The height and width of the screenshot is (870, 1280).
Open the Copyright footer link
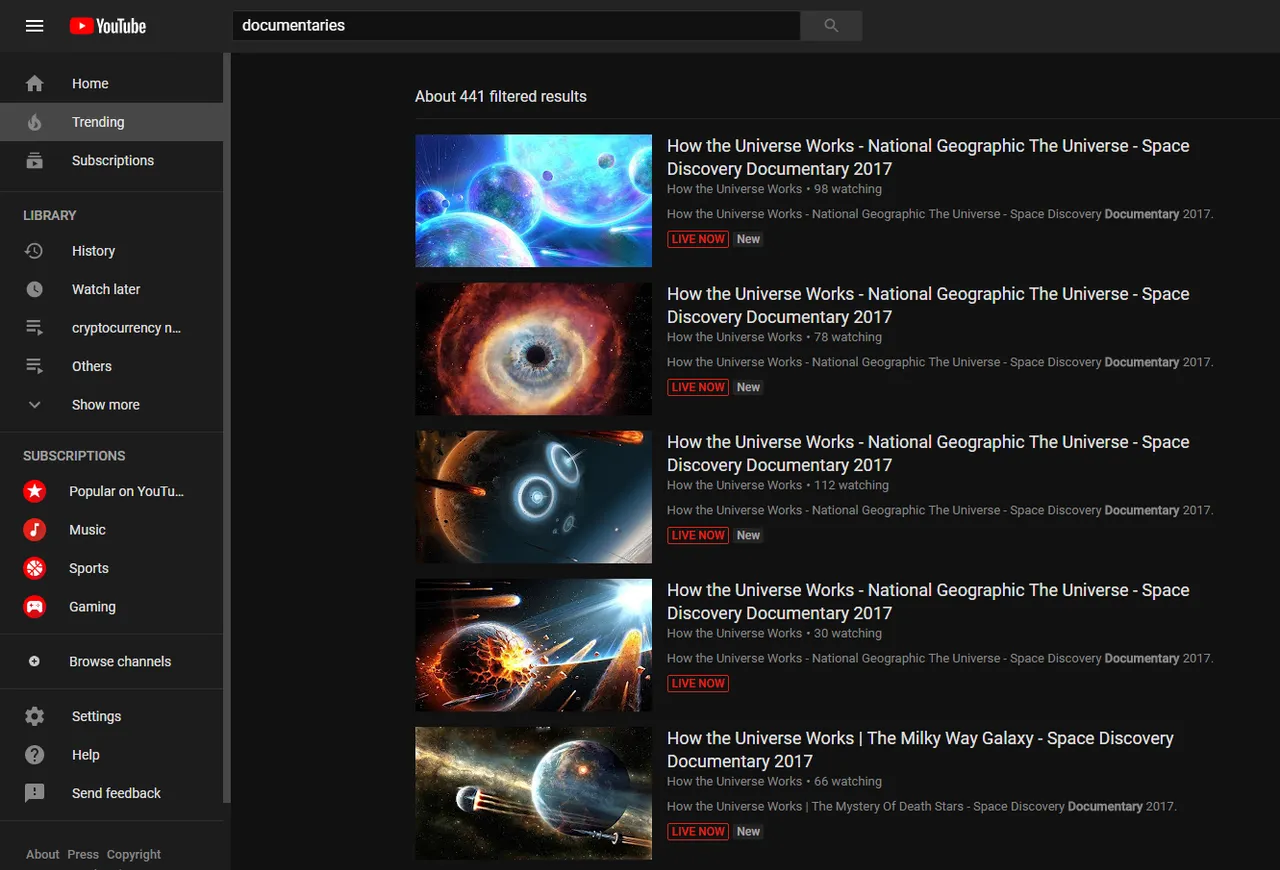pos(134,854)
